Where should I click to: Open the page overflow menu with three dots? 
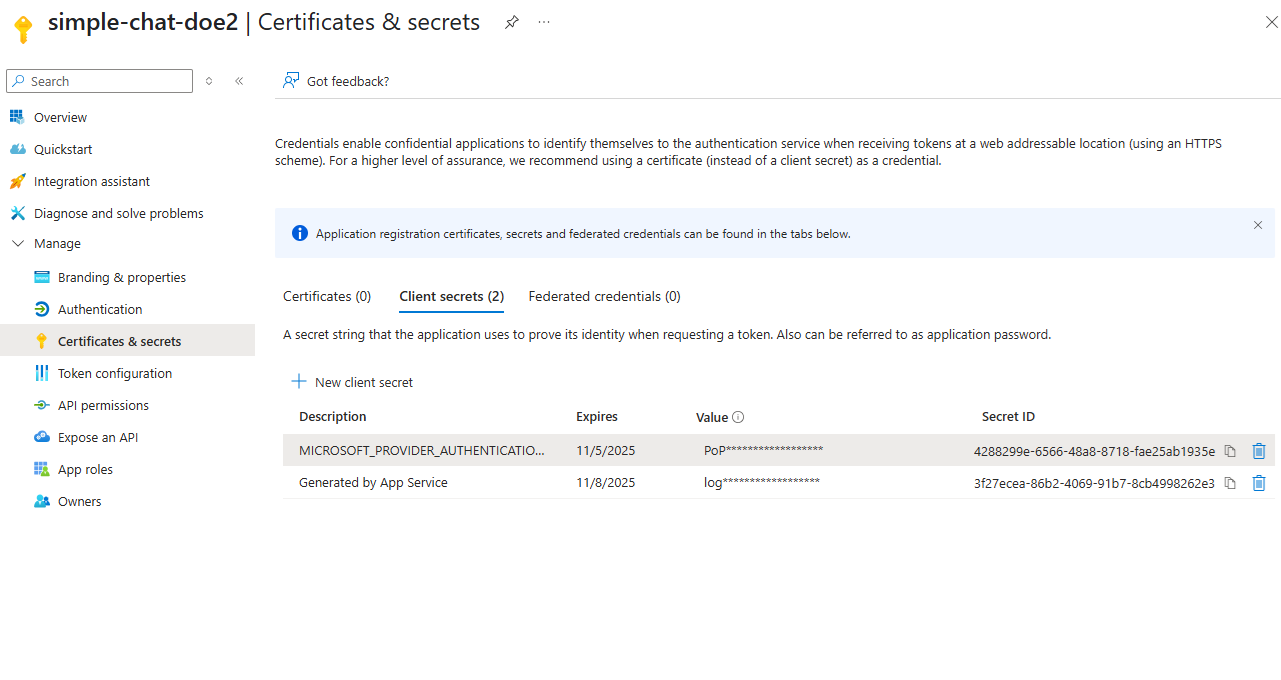tap(543, 21)
